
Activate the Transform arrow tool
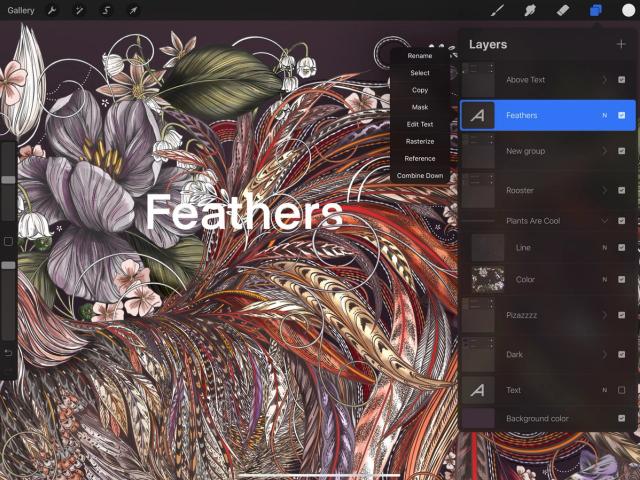133,10
